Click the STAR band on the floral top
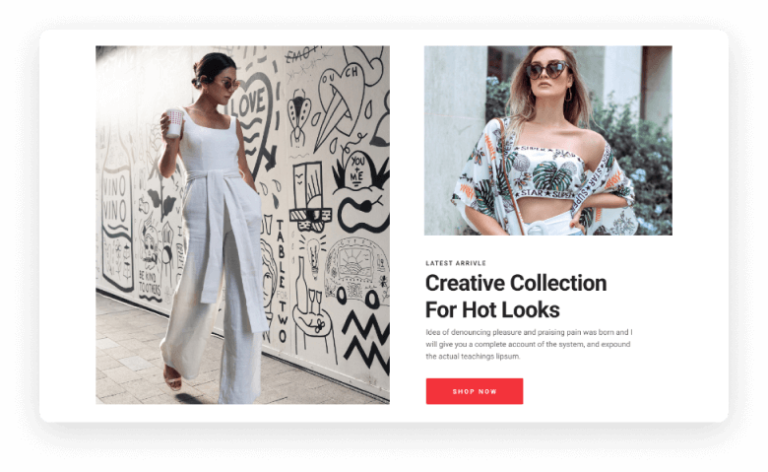This screenshot has width=768, height=472. coord(544,193)
